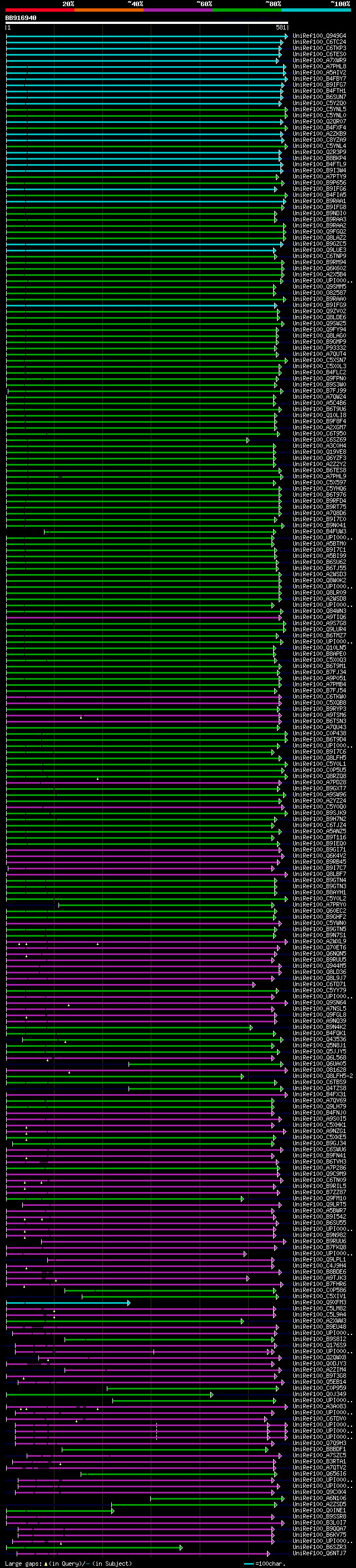Select the UniRef100_C8YZA9 label

coord(319,140)
